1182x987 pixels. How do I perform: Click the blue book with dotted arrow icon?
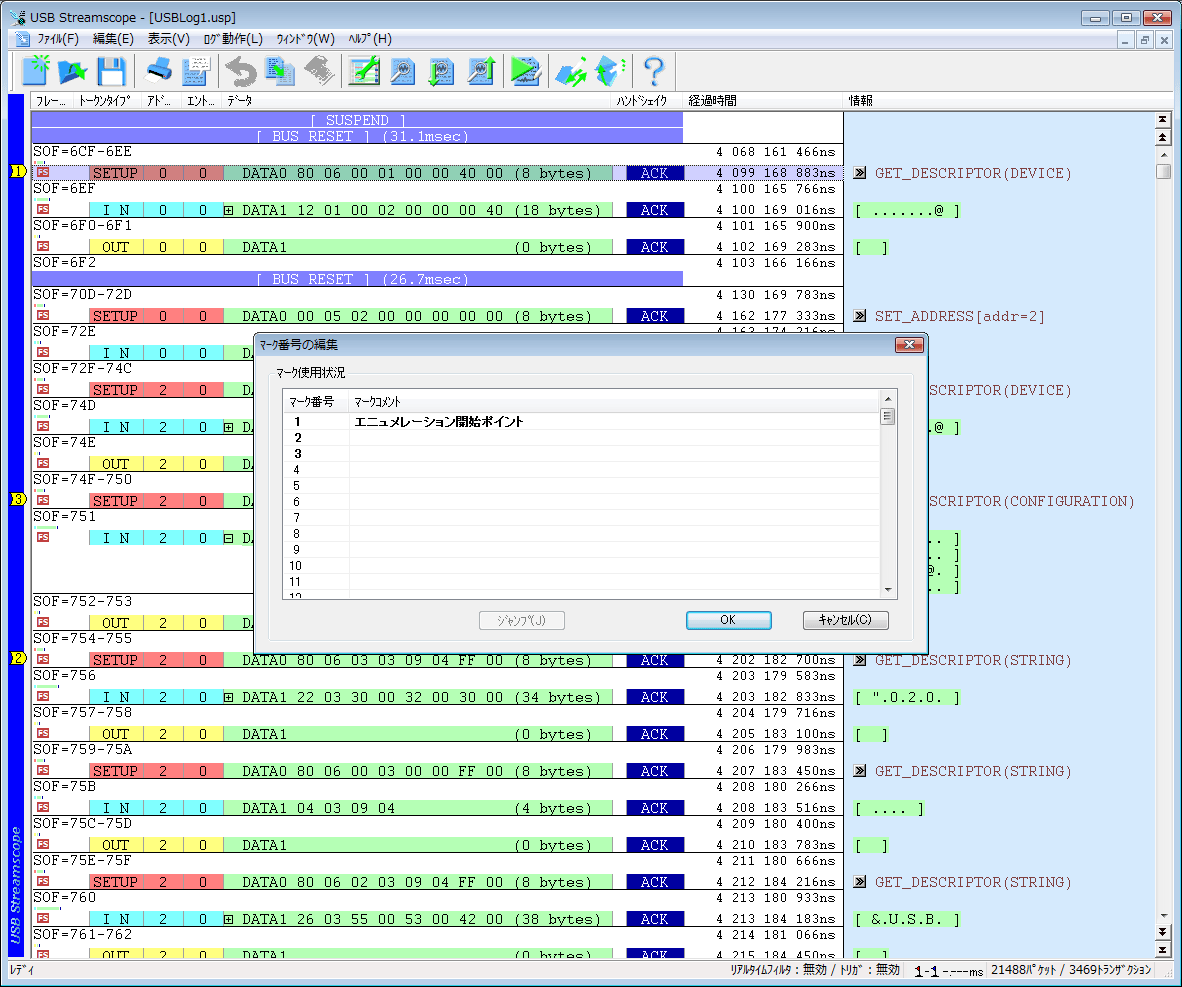click(609, 71)
